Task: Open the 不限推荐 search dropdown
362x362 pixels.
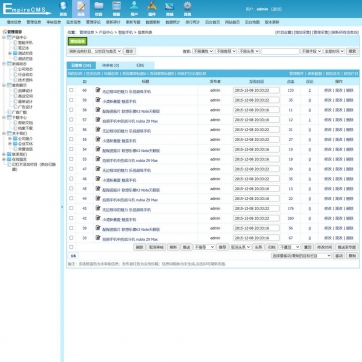Action: pos(226,51)
